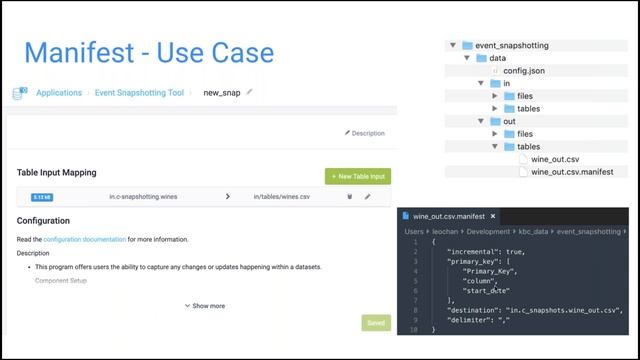Click the arrow chevron in mapping row
This screenshot has height=360, width=640.
coord(228,197)
